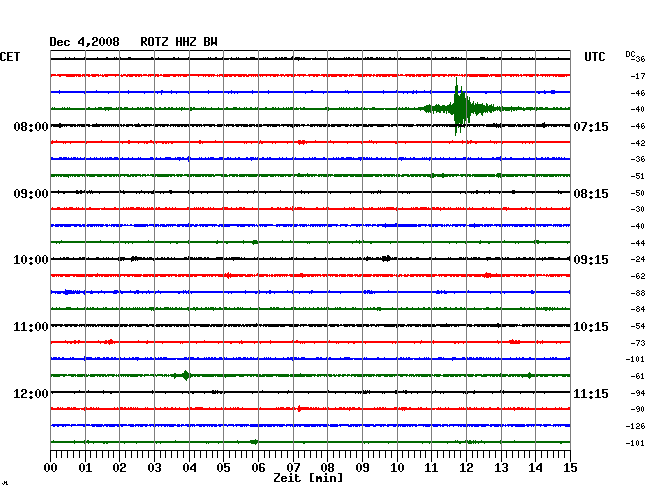Click the '03' minute axis label
The width and height of the screenshot is (650, 494).
click(155, 467)
